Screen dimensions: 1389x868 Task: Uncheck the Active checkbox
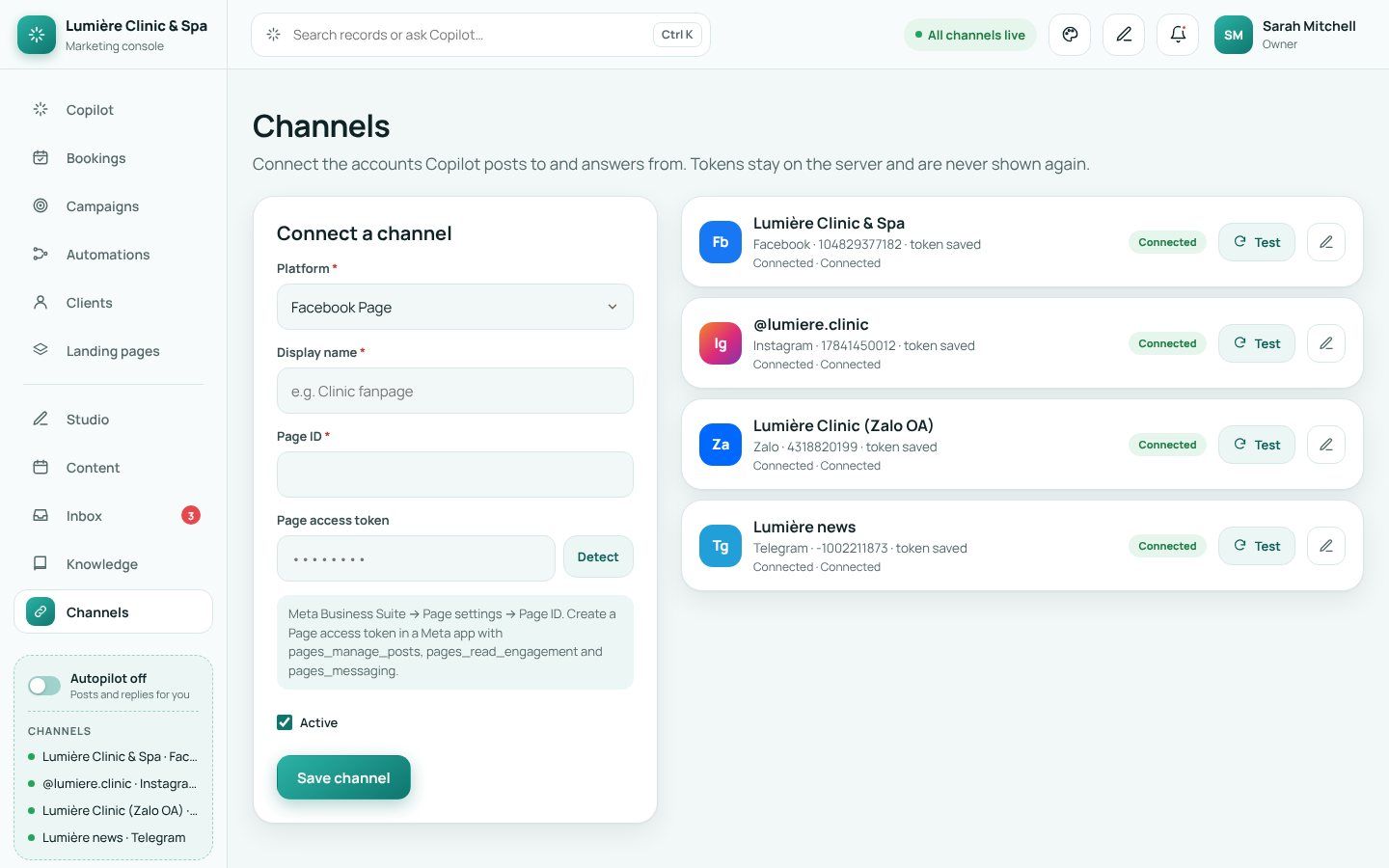pyautogui.click(x=285, y=722)
